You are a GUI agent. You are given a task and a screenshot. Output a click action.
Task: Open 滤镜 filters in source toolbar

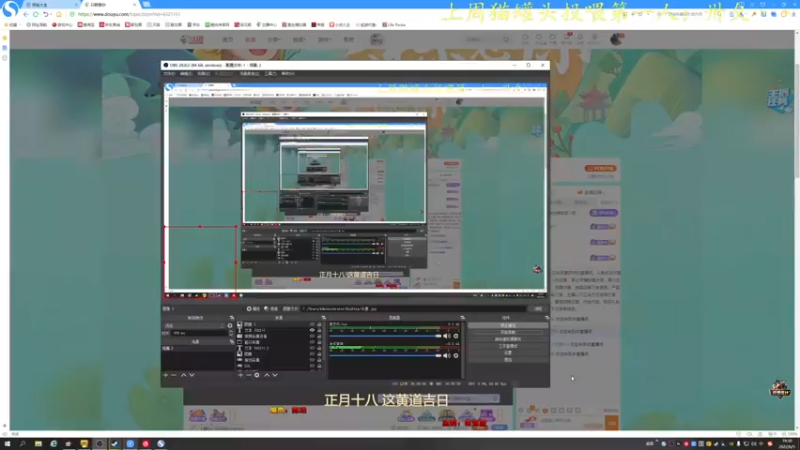271,309
